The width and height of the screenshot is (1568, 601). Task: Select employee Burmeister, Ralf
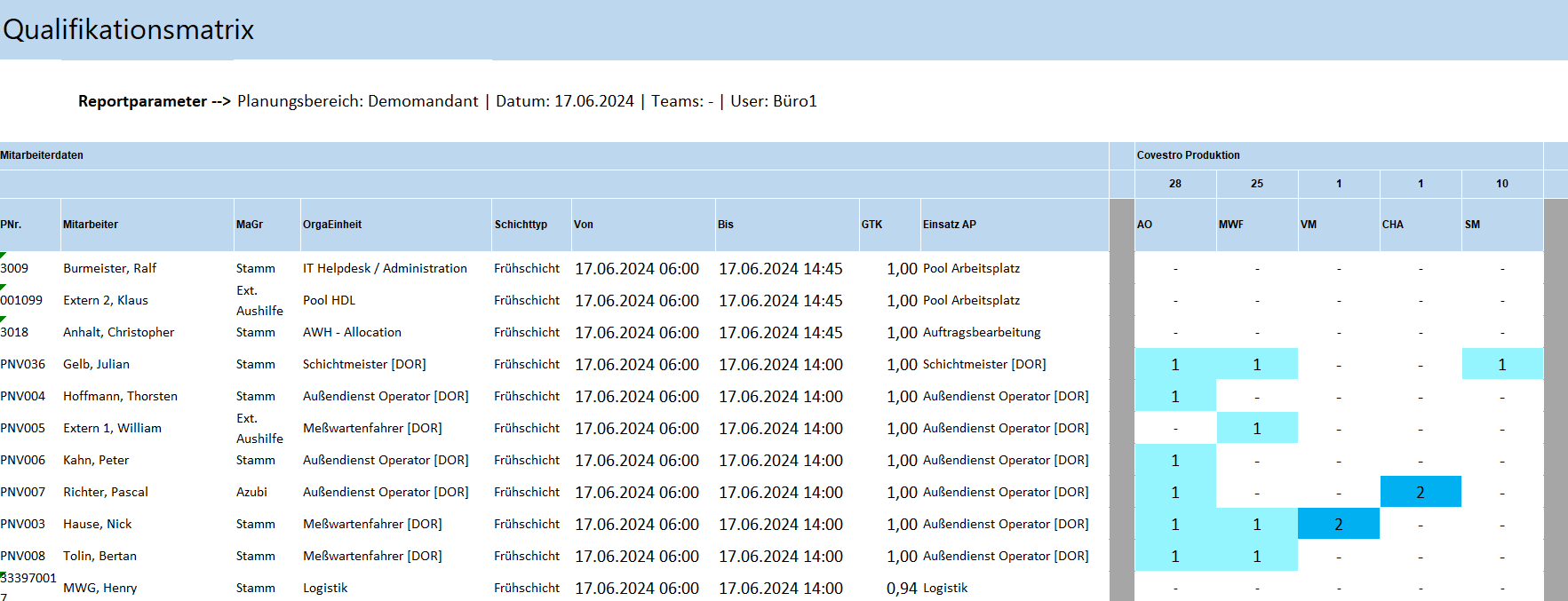tap(109, 268)
